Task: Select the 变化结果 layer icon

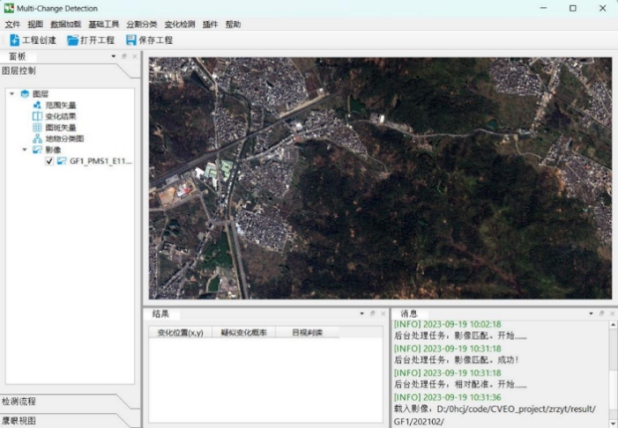Action: tap(37, 116)
